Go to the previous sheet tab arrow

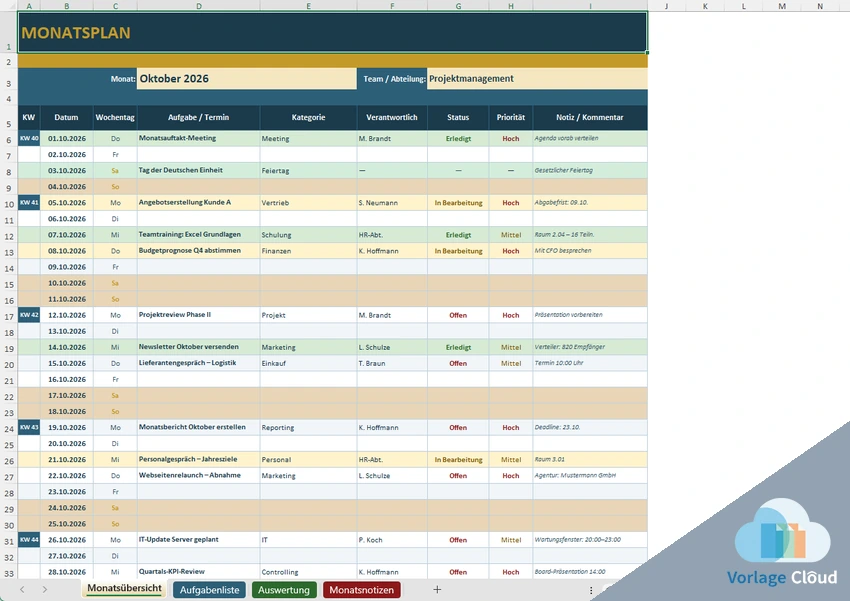coord(22,590)
